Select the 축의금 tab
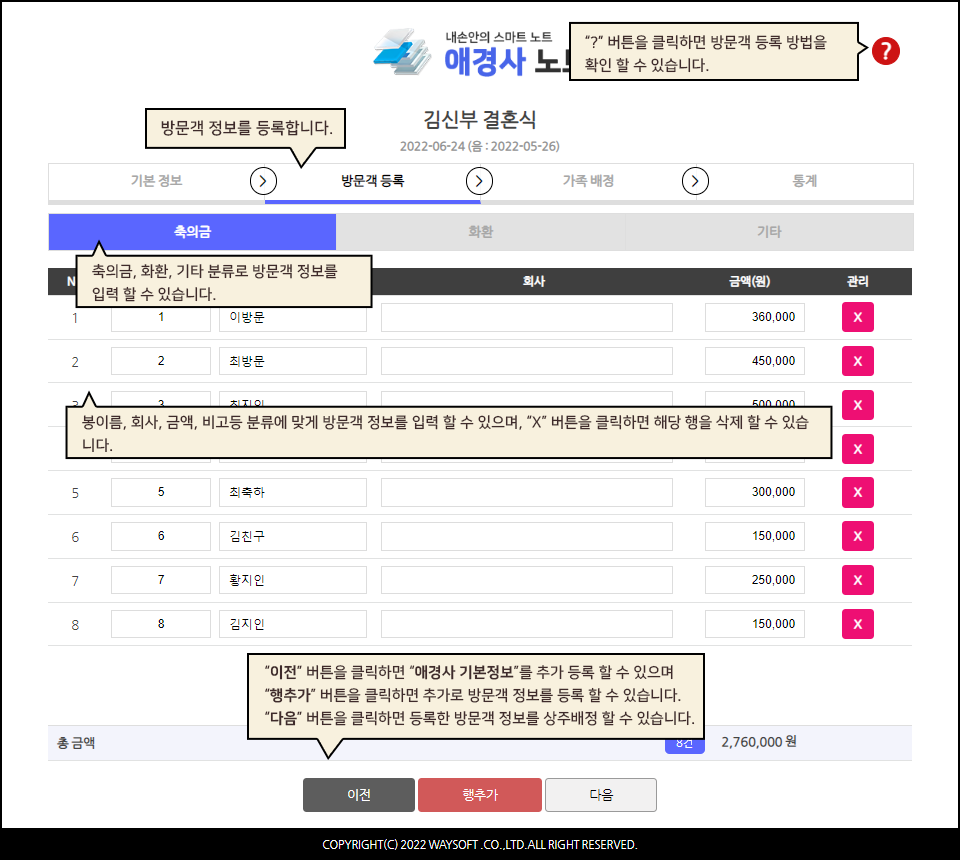 point(192,232)
